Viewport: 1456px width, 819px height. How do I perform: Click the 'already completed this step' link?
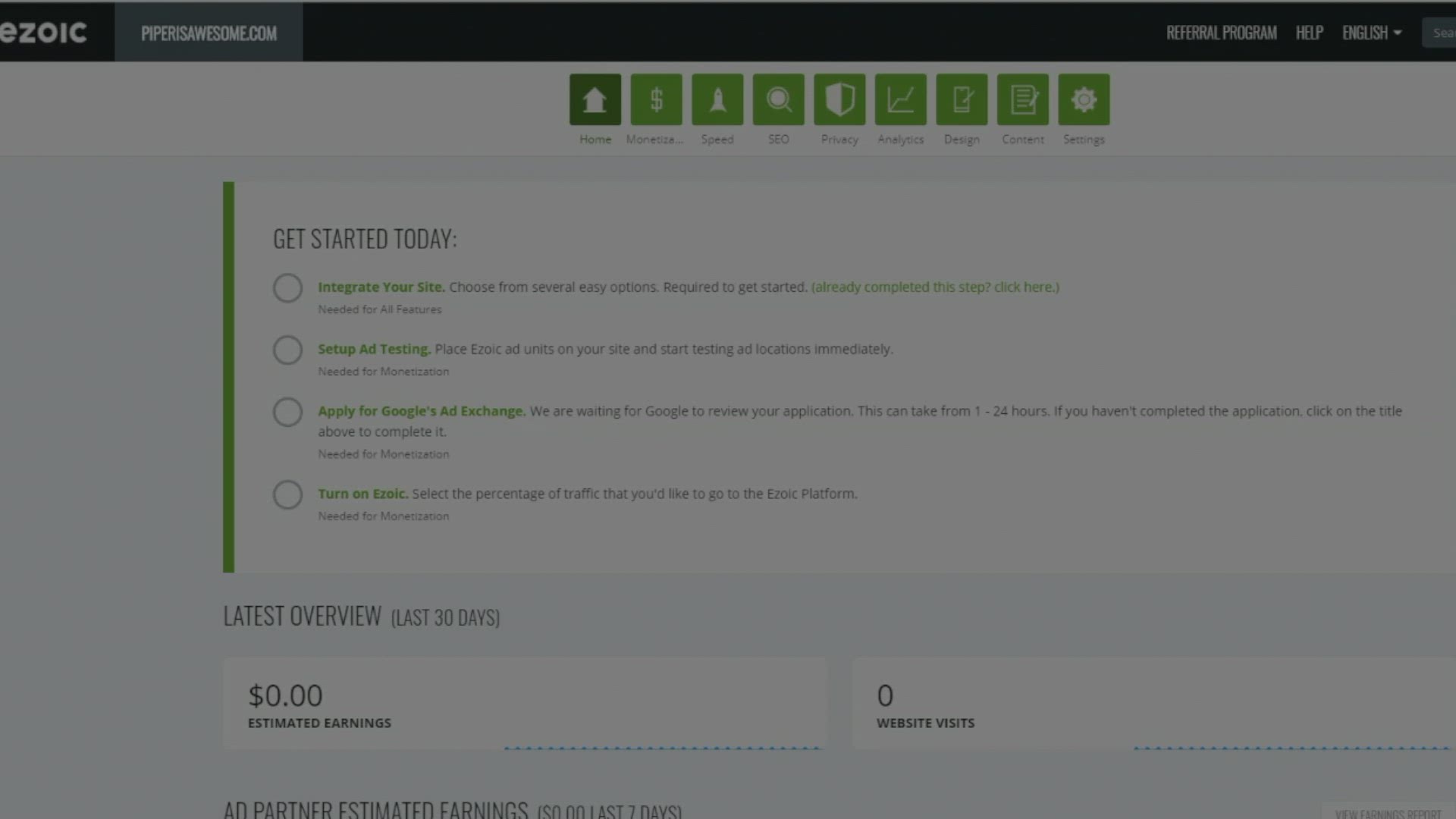point(935,287)
